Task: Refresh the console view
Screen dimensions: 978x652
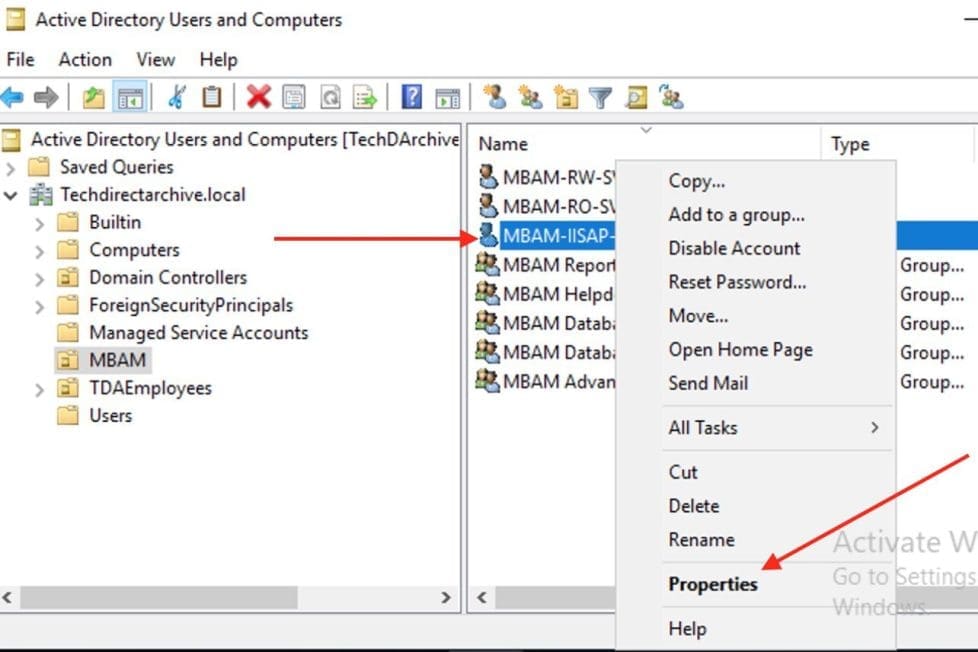Action: [x=330, y=97]
